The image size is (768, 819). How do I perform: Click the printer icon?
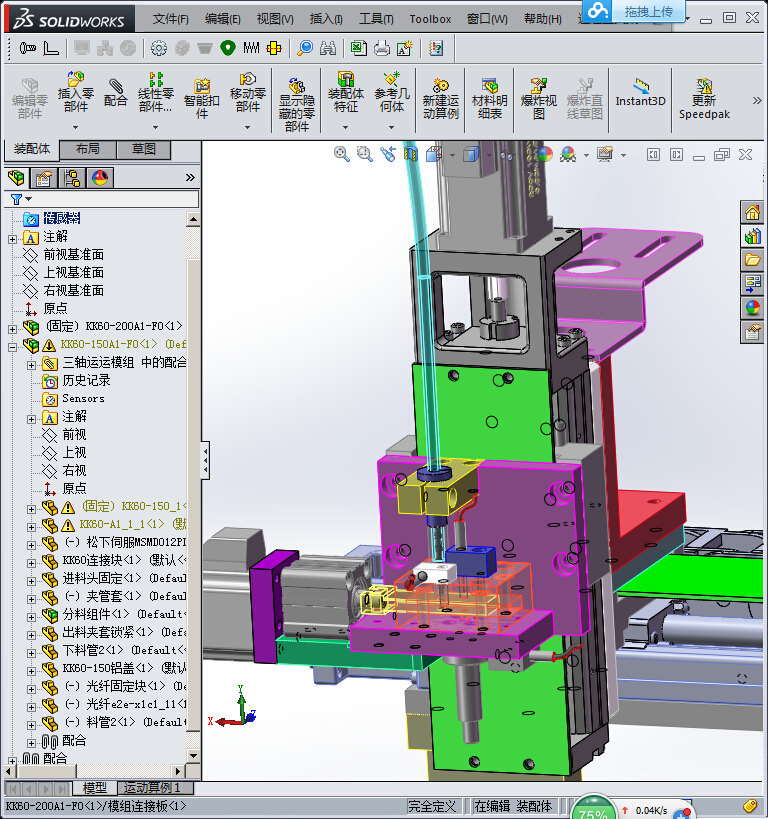382,49
